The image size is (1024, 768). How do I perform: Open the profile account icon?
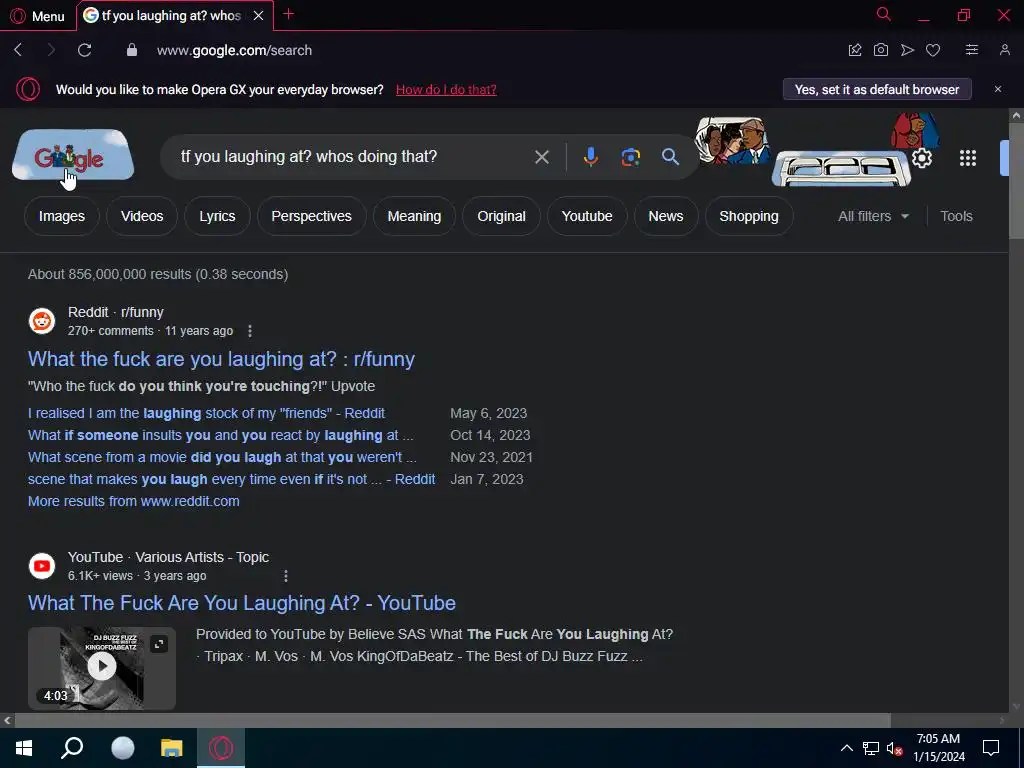point(1004,50)
